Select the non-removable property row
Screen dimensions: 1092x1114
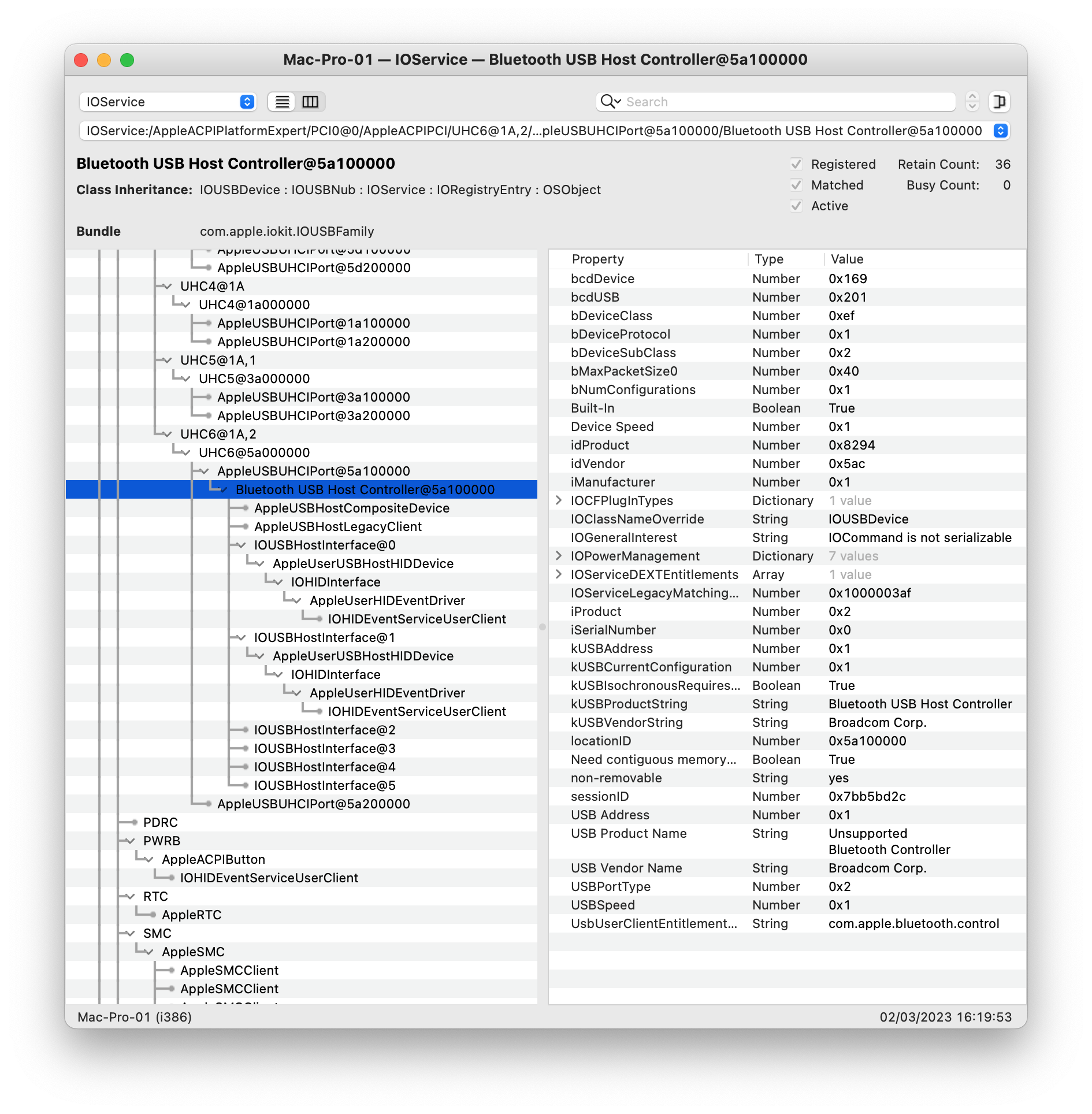[788, 778]
